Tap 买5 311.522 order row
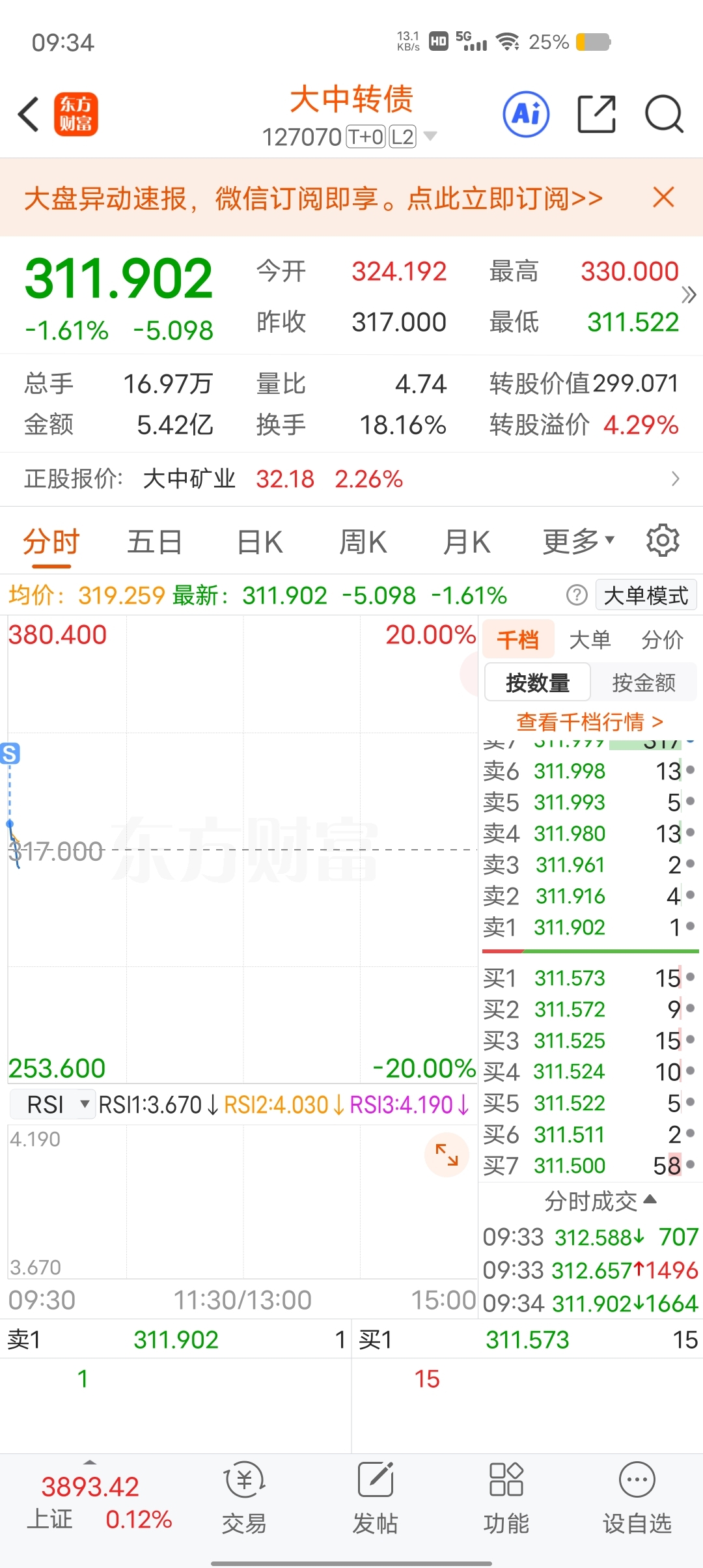 point(589,1103)
